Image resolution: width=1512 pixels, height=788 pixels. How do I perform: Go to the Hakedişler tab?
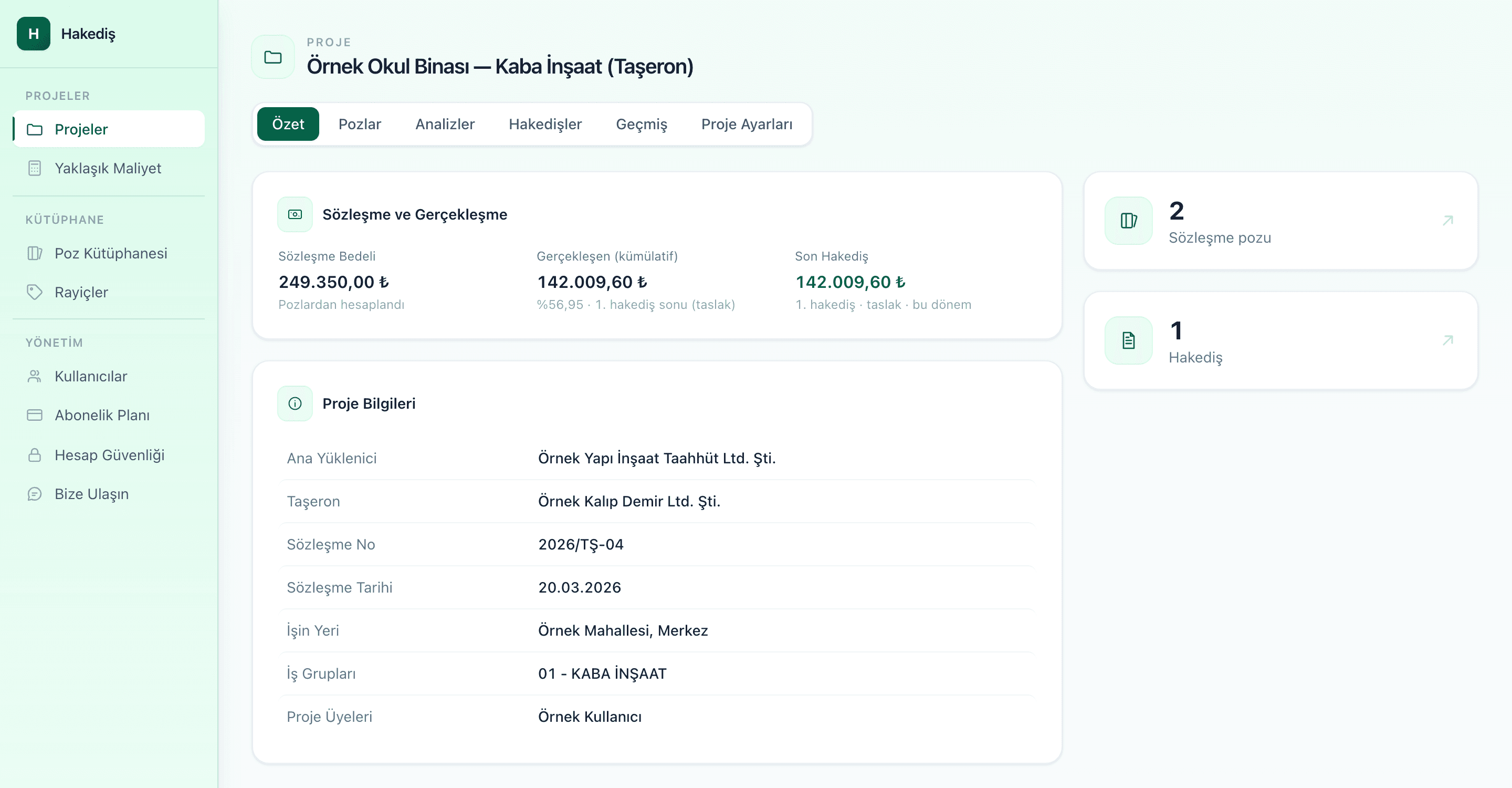pyautogui.click(x=545, y=124)
